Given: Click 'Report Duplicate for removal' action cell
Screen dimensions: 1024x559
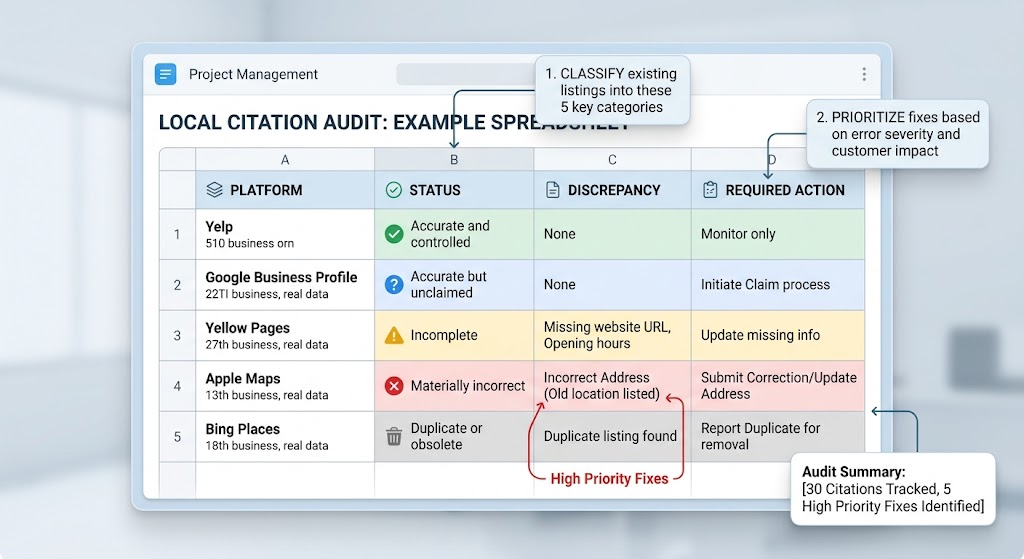Looking at the screenshot, I should coord(777,437).
